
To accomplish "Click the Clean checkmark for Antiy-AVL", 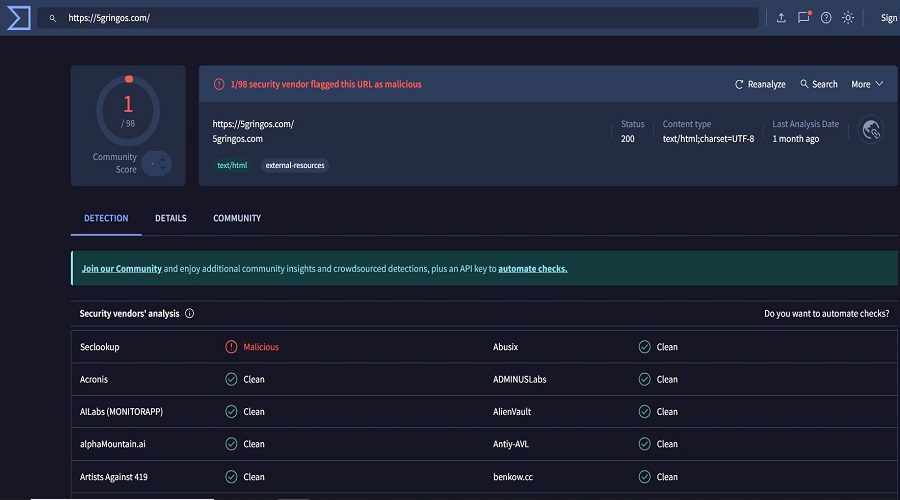I will click(x=644, y=444).
